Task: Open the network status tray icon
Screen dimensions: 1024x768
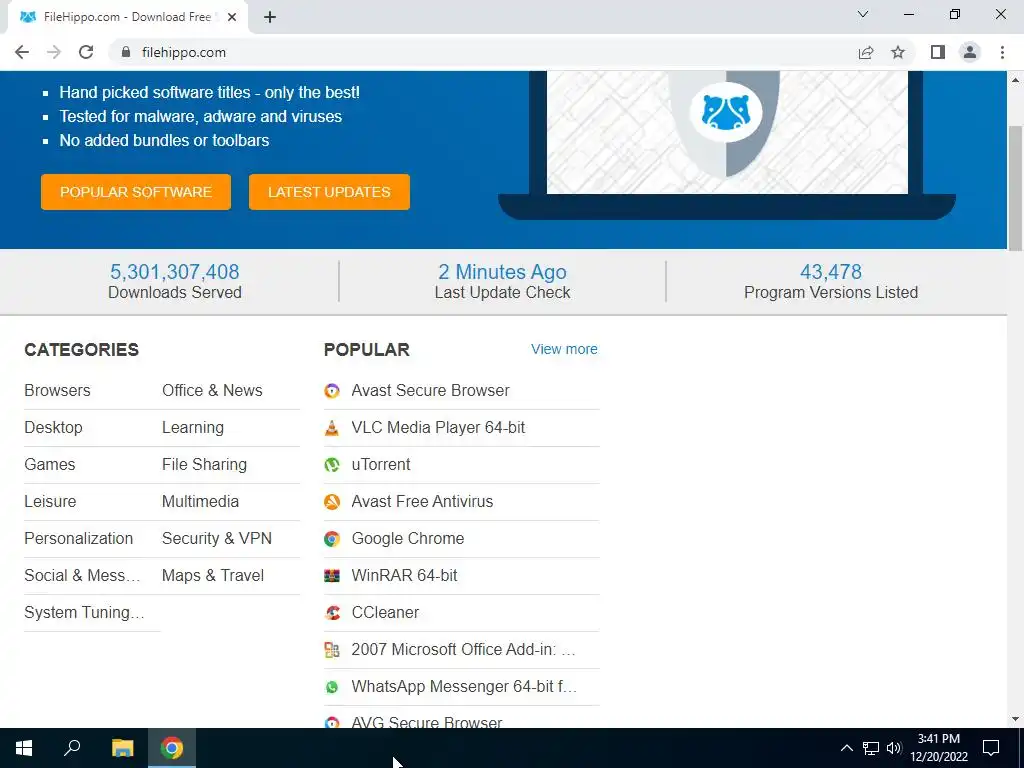Action: coord(871,748)
